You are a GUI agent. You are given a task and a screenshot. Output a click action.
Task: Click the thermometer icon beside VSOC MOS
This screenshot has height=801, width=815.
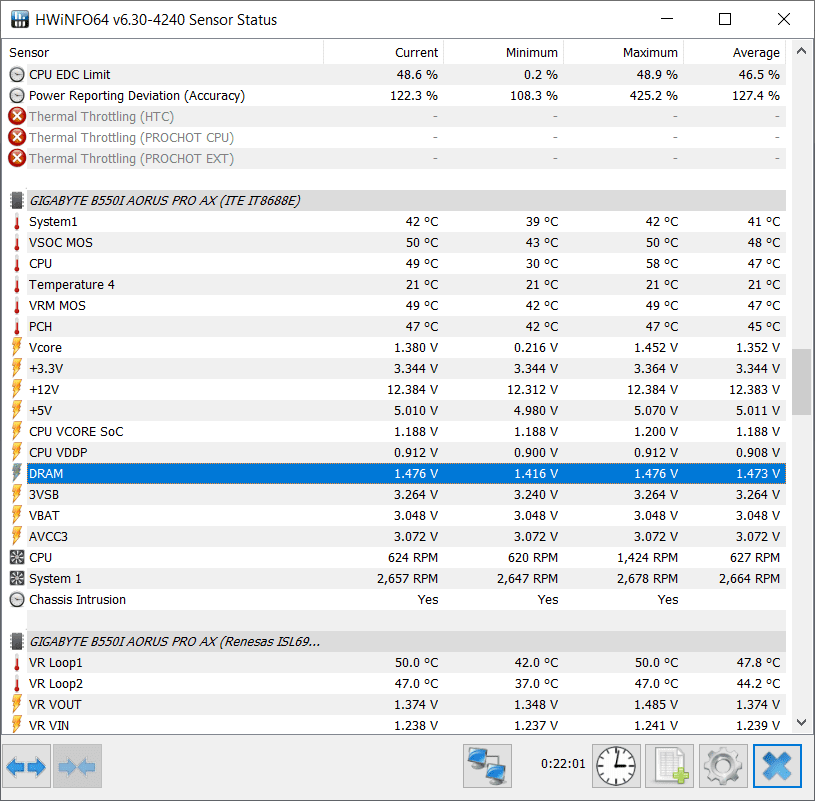(x=17, y=242)
